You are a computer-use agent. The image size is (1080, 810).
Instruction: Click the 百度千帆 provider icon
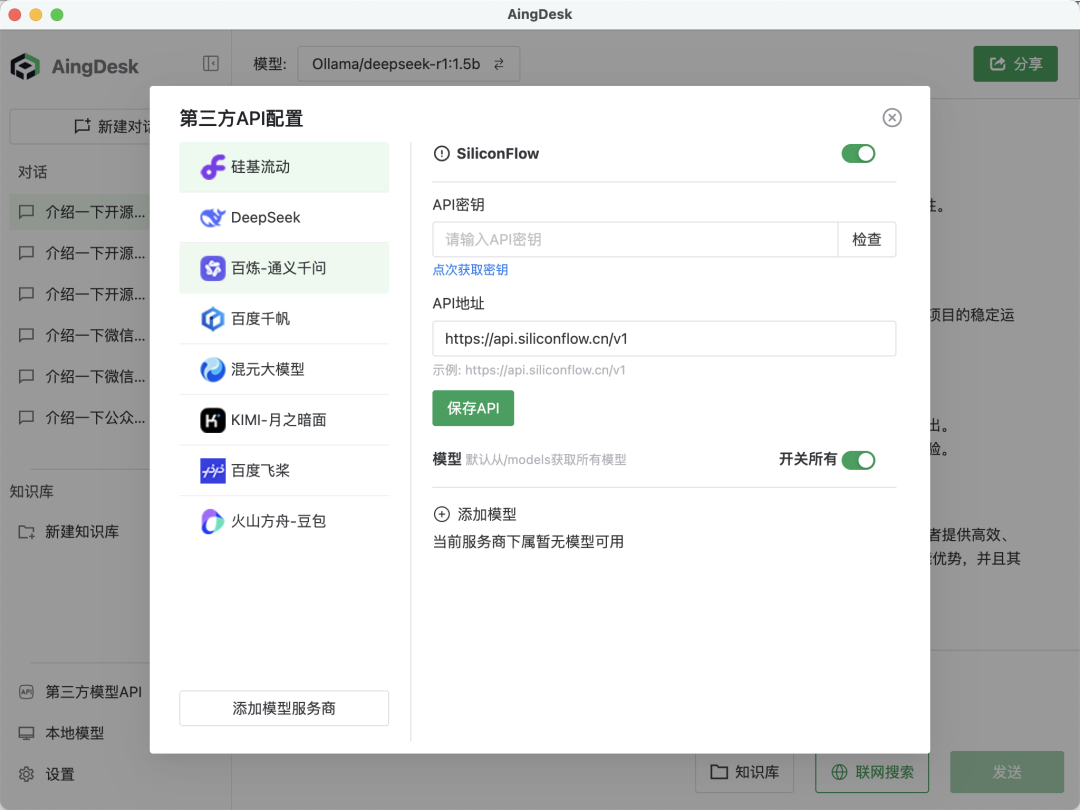[x=213, y=319]
